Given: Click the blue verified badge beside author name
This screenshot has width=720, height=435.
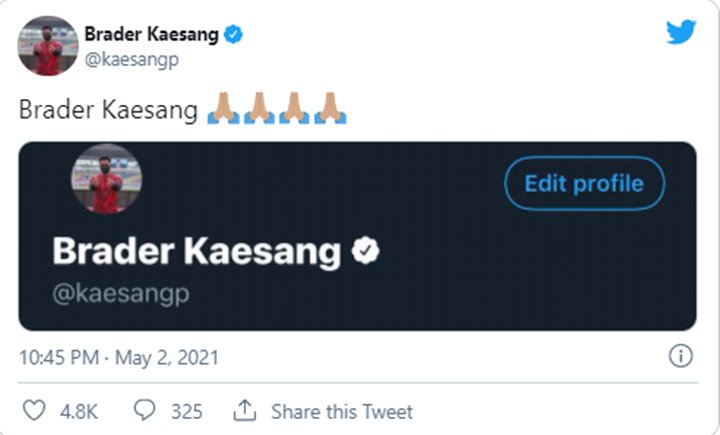Looking at the screenshot, I should (235, 35).
